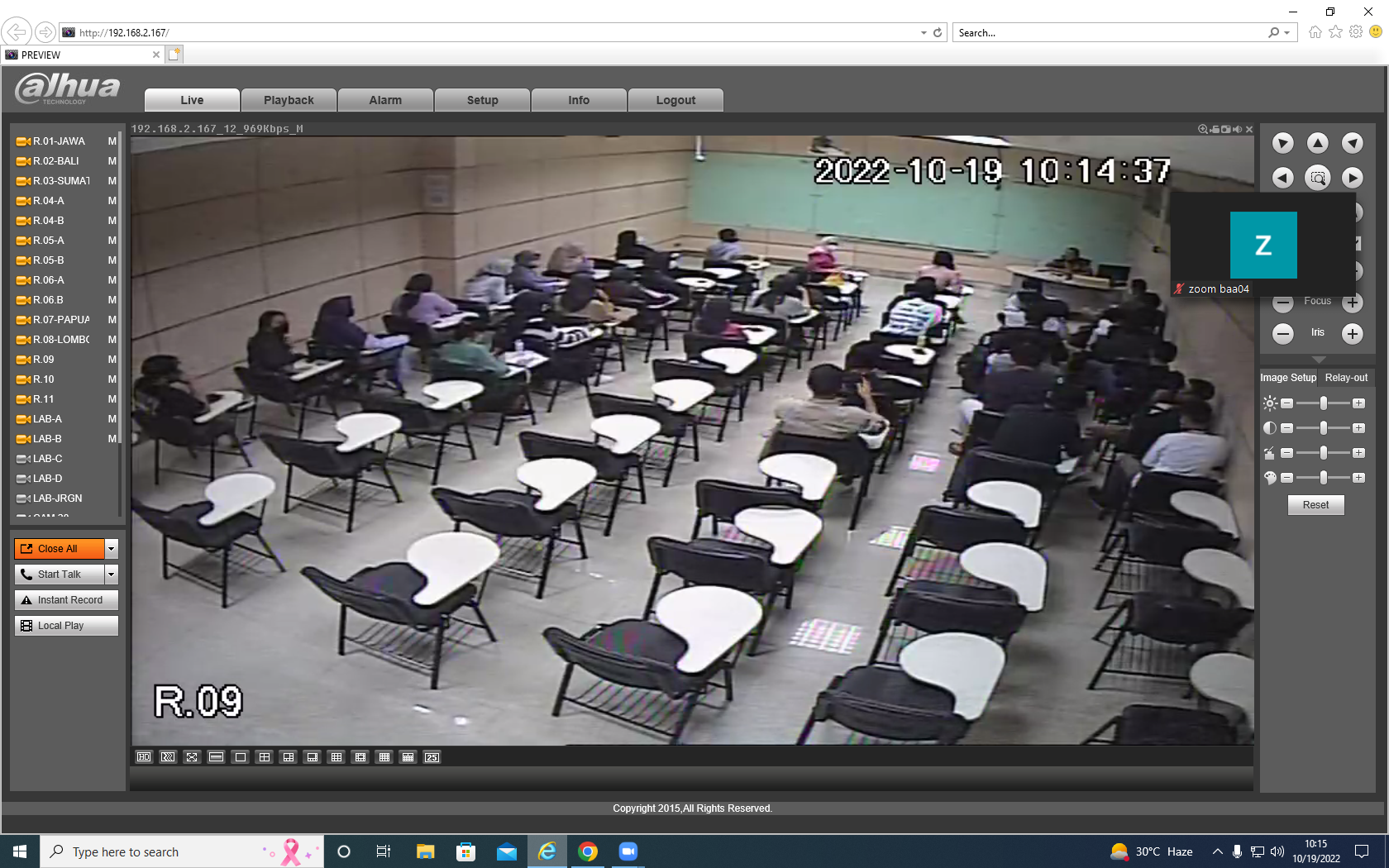This screenshot has height=868, width=1389.
Task: Open Google Chrome from the taskbar
Action: click(588, 851)
